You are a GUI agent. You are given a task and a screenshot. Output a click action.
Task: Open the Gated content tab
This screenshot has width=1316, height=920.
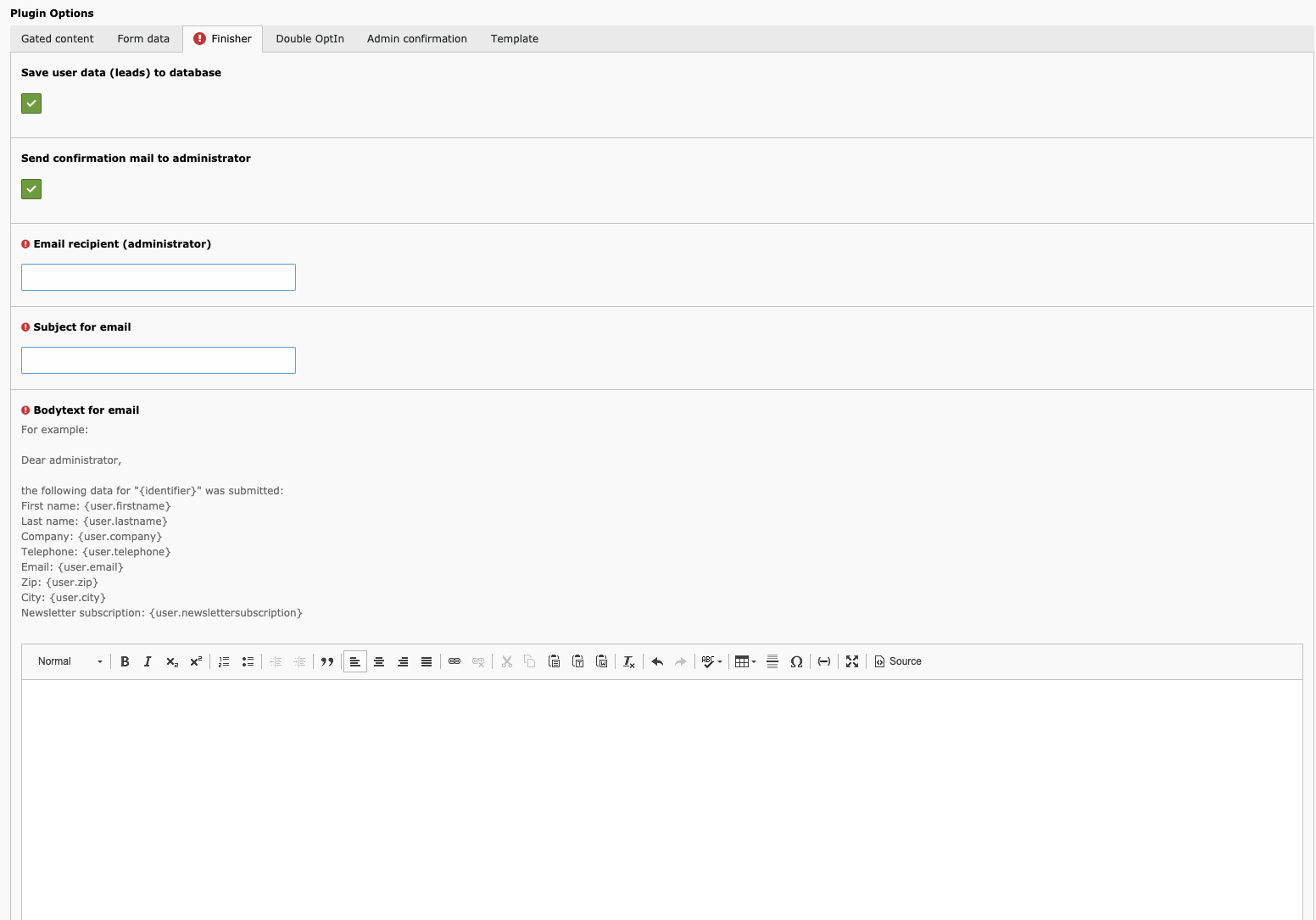click(x=58, y=39)
